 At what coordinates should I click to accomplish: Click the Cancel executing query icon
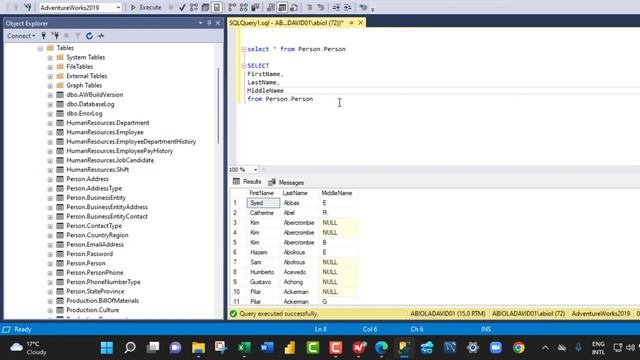pos(171,7)
